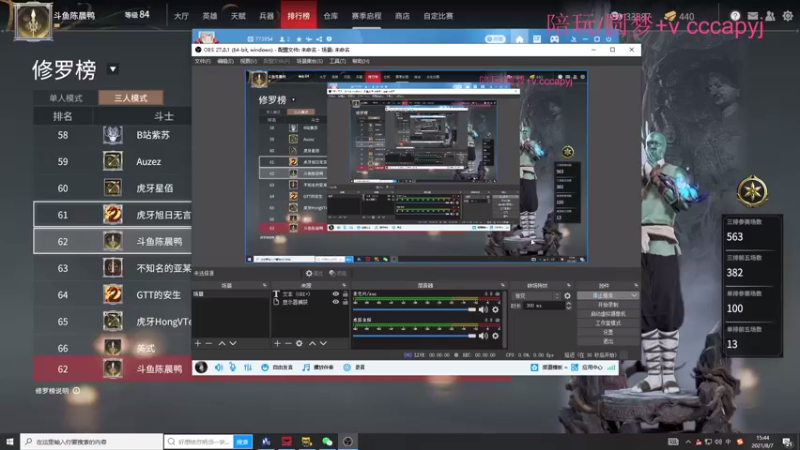Click 开始录制 in OBS controls
The height and width of the screenshot is (450, 800).
608,305
